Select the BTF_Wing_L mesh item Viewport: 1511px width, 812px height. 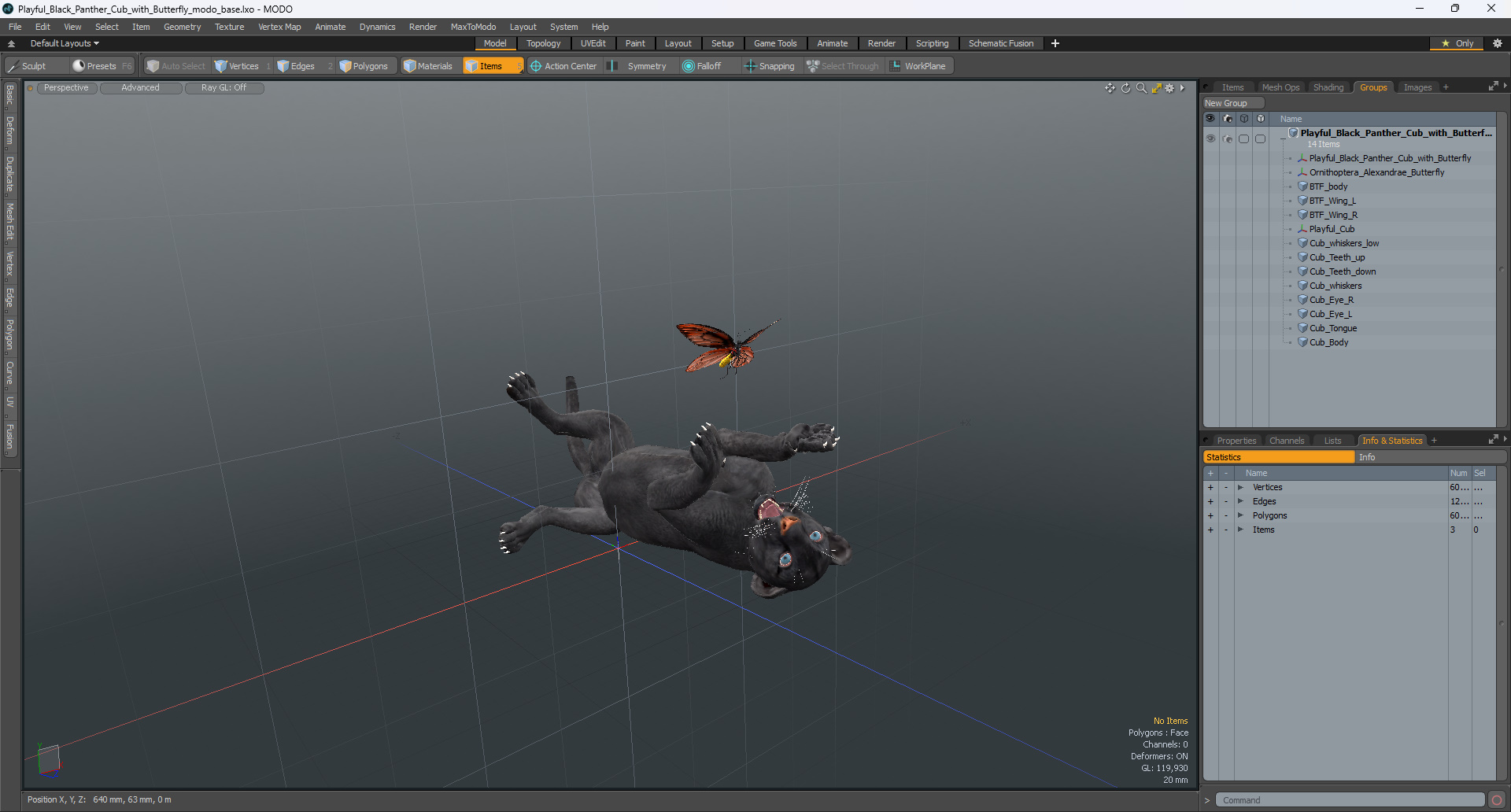[1332, 201]
